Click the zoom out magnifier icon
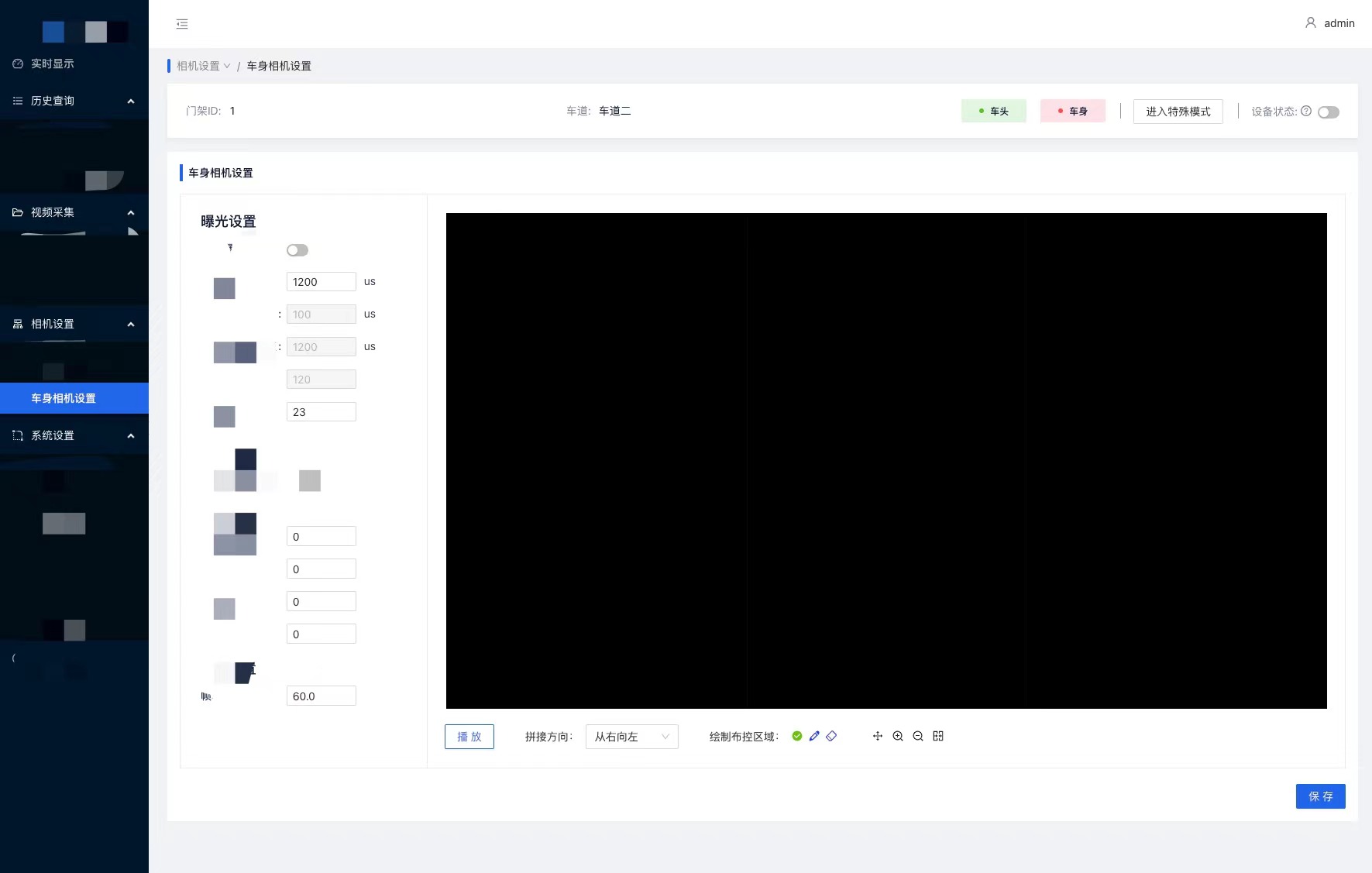 tap(918, 736)
